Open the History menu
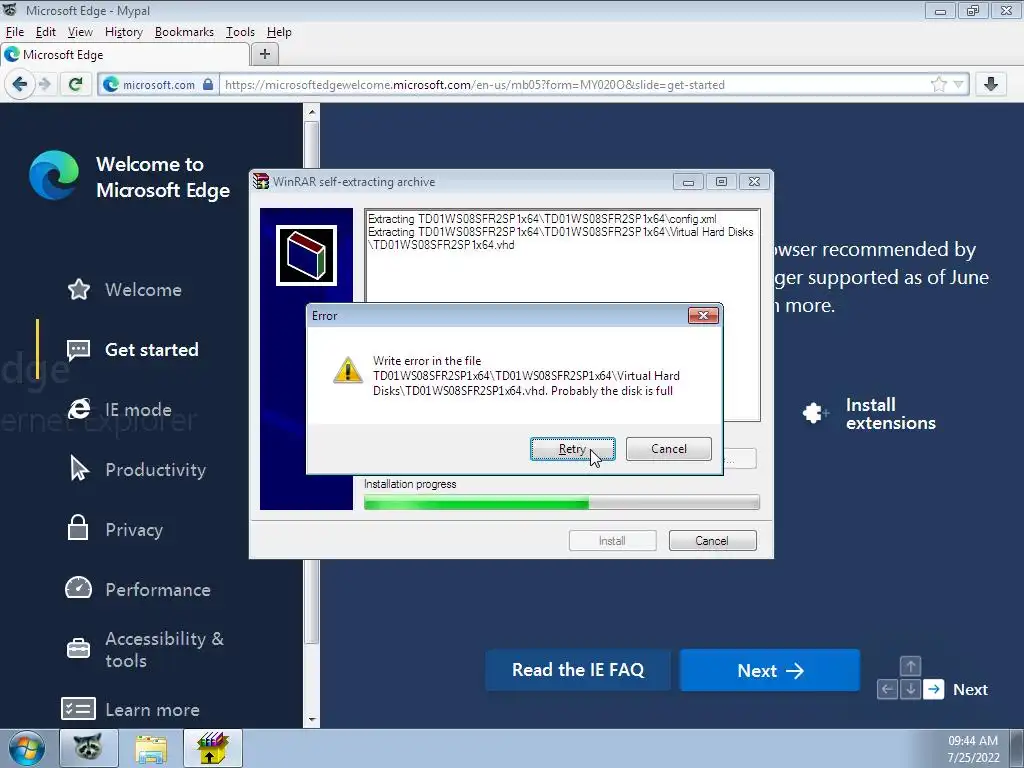Screen dimensions: 1024x768 (x=123, y=32)
